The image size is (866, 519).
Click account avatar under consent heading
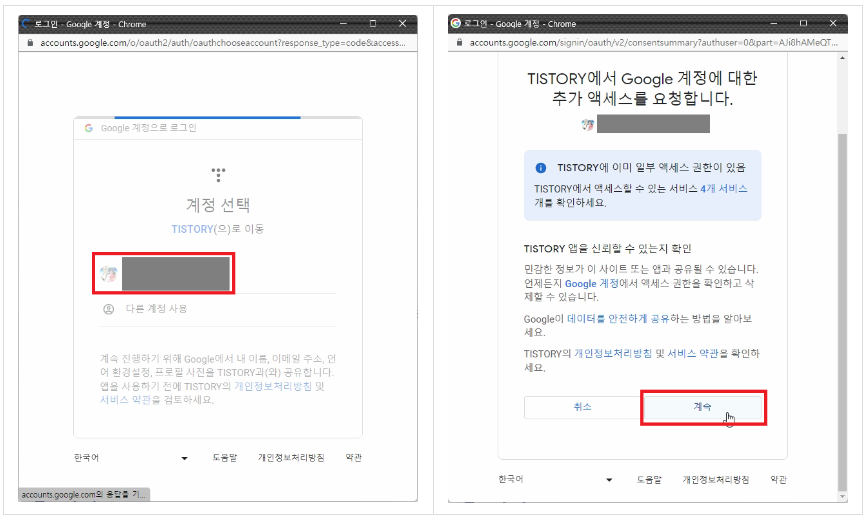(588, 125)
